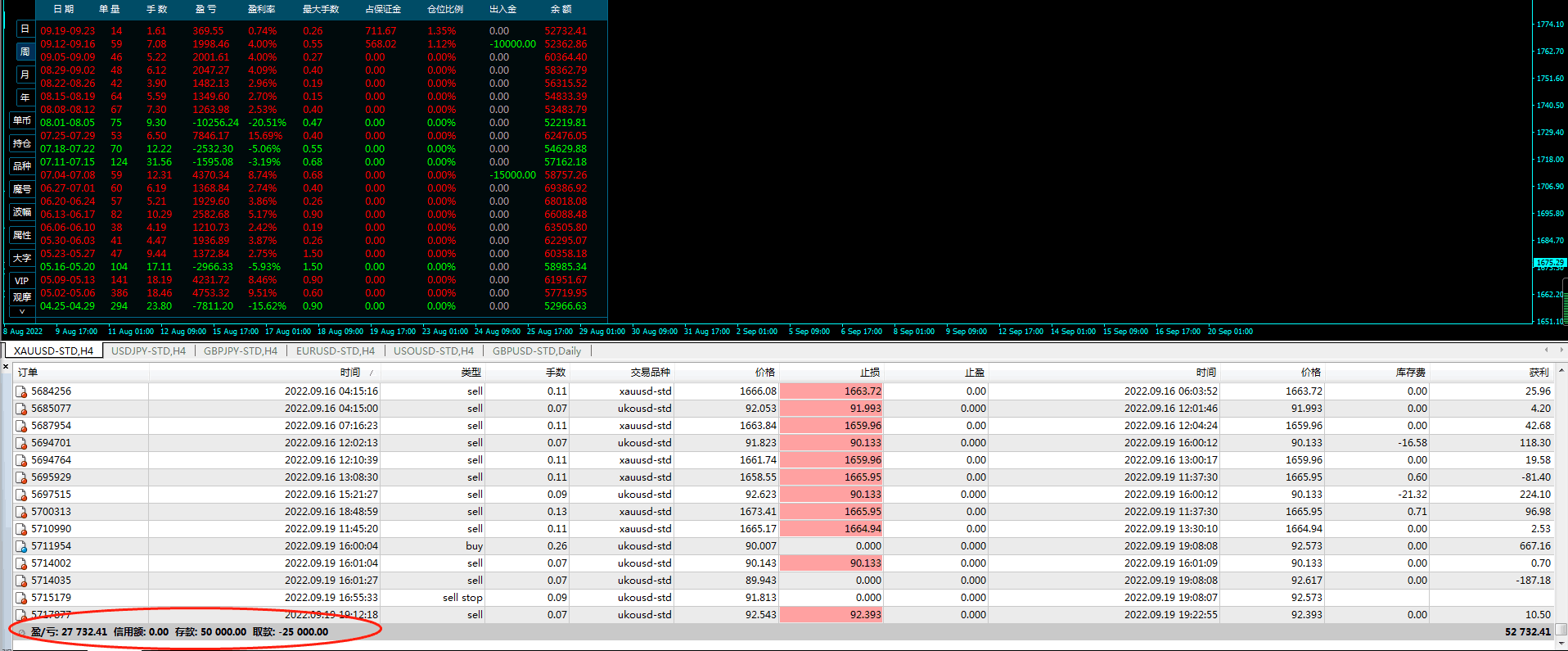Click the order icon beside order 5700313
Image resolution: width=1568 pixels, height=651 pixels.
click(21, 512)
